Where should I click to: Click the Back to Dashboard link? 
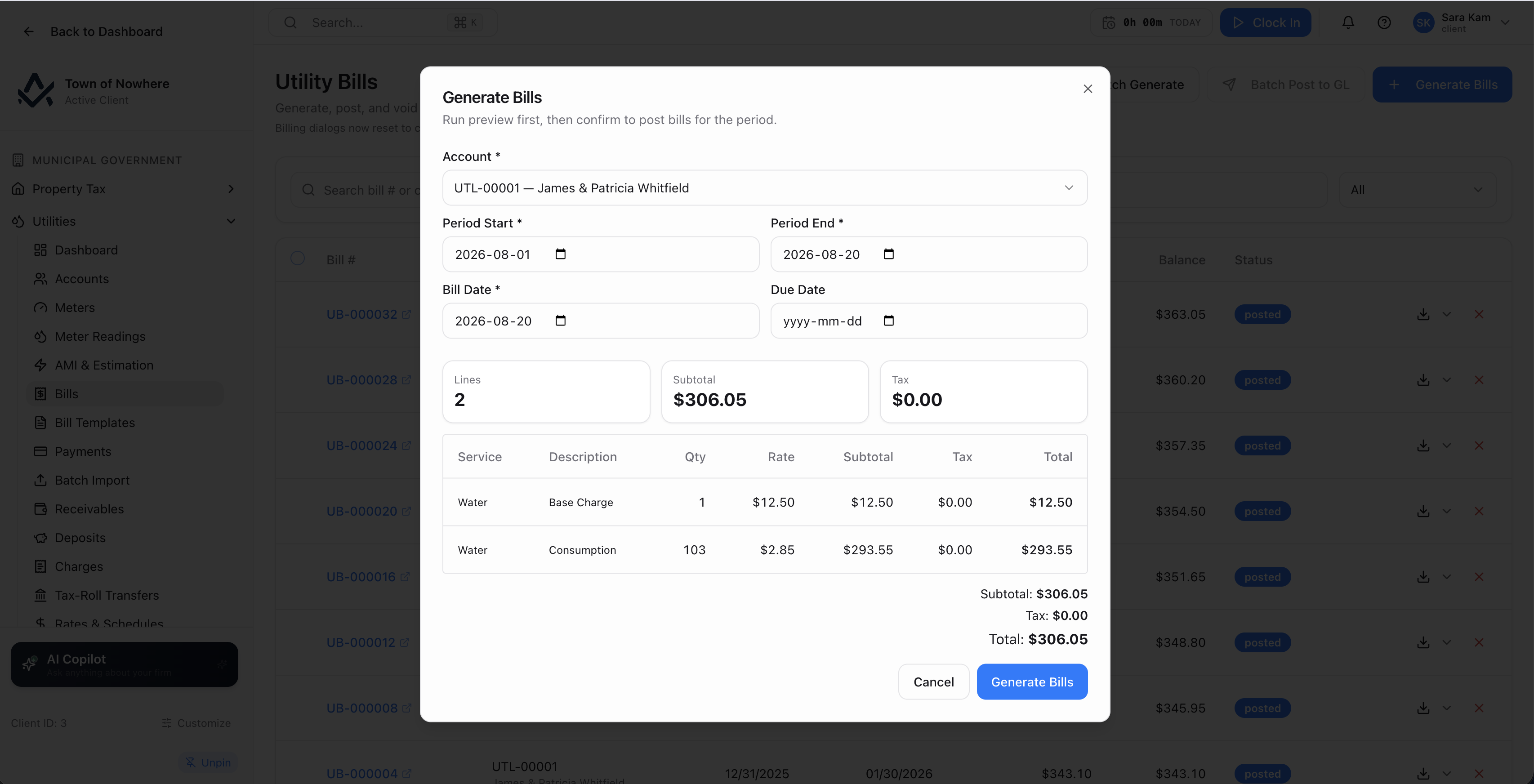pyautogui.click(x=107, y=31)
